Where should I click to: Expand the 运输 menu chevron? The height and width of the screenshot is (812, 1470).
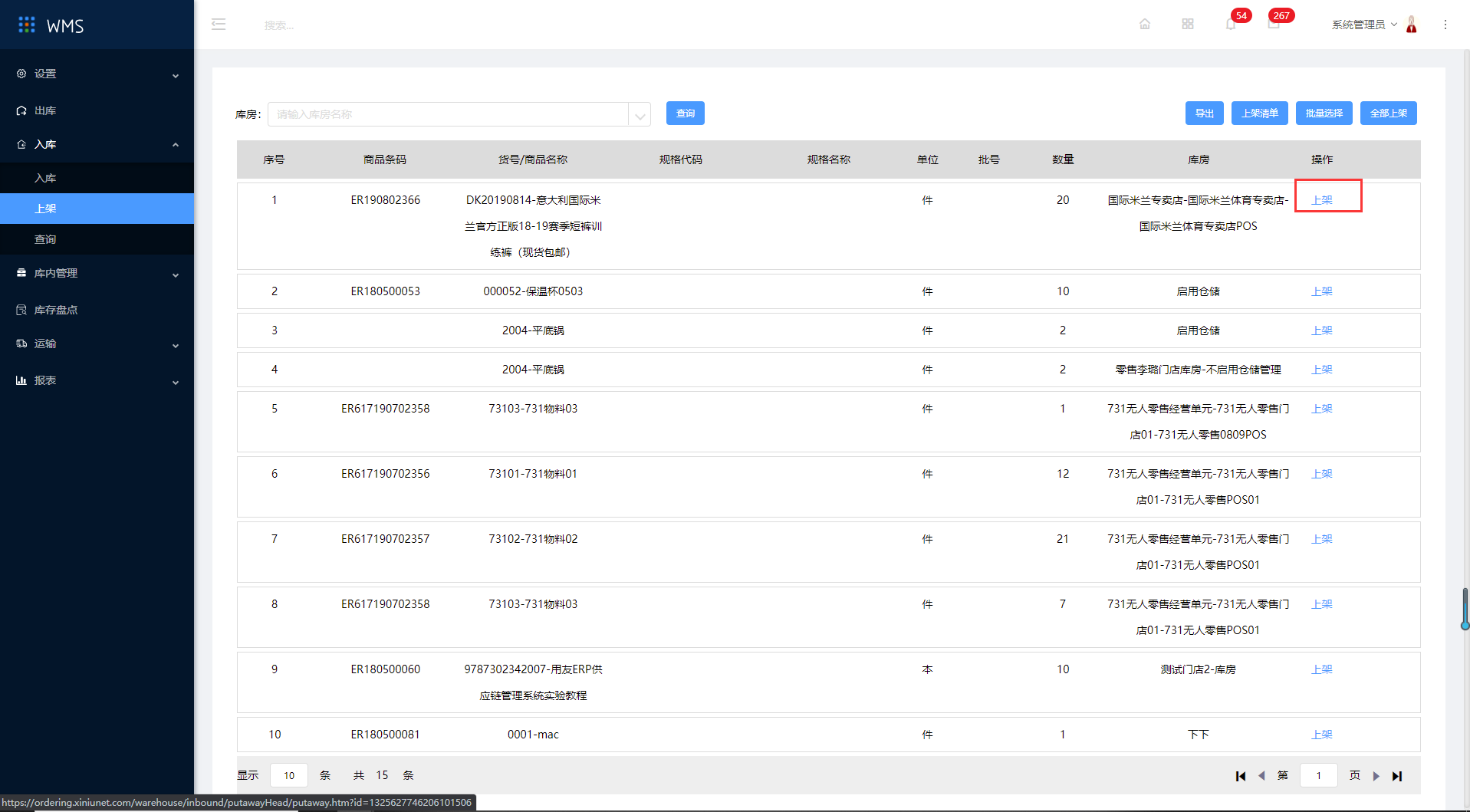click(x=176, y=345)
